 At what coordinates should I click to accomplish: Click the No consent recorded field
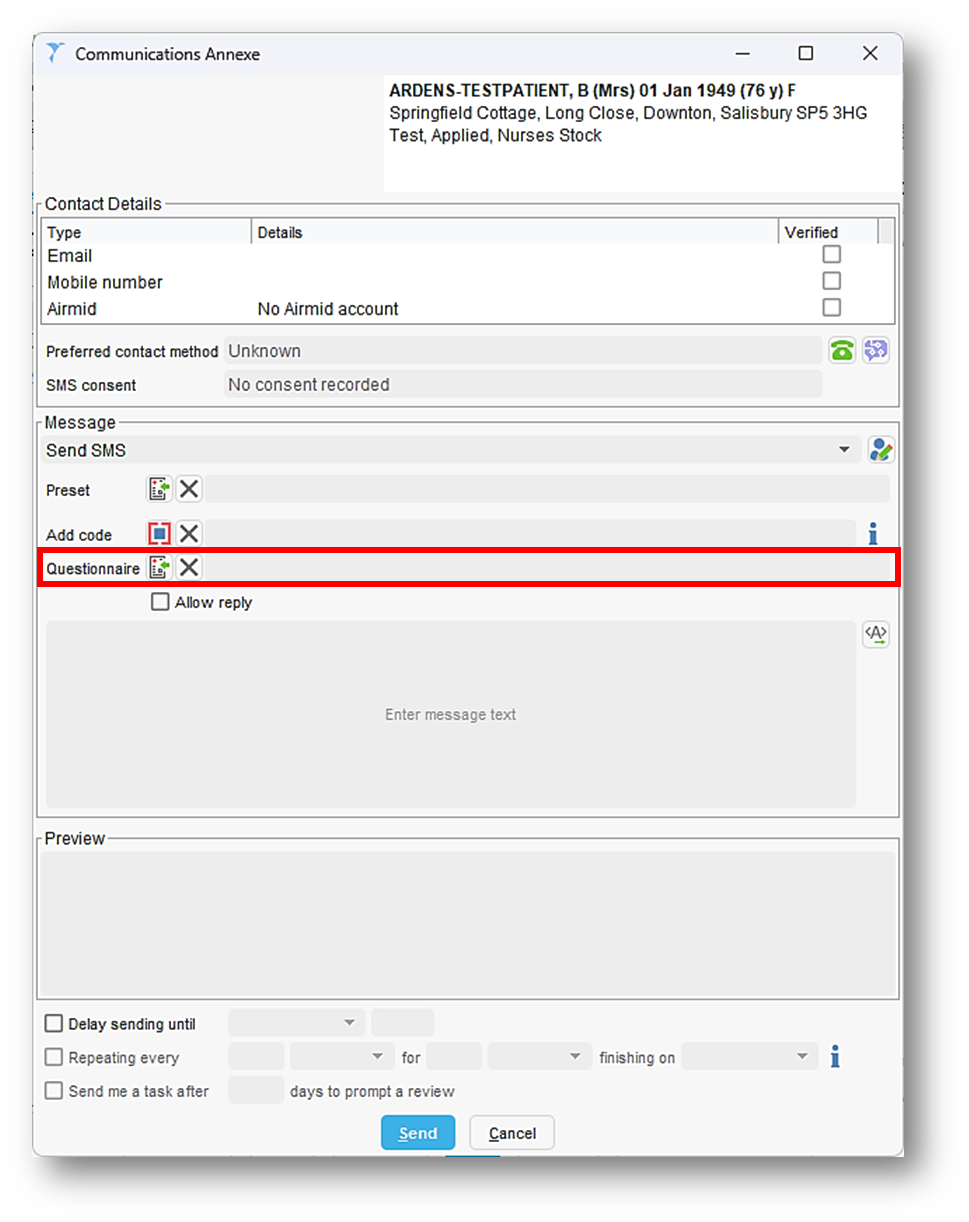(523, 385)
